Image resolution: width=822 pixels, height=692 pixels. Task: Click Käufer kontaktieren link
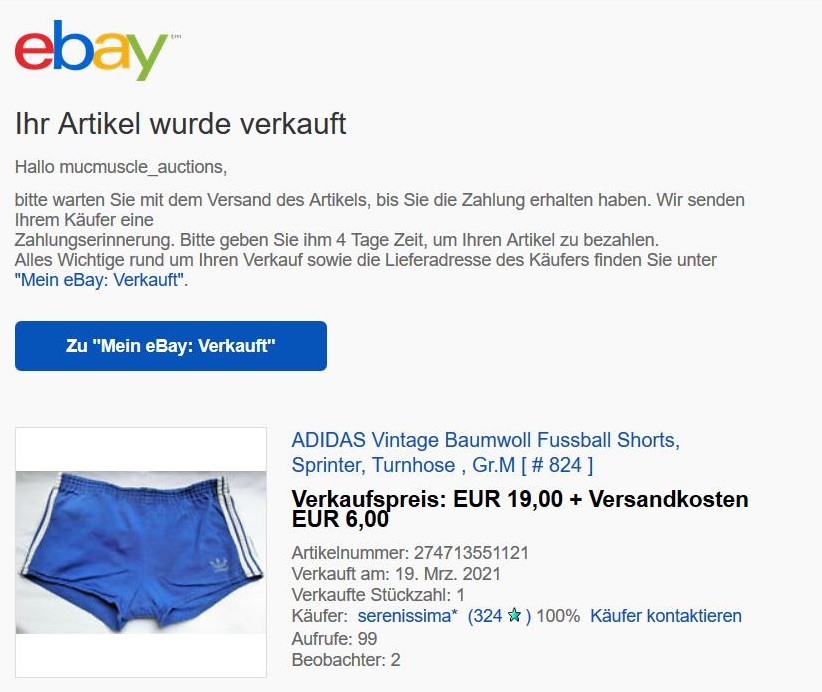(666, 615)
